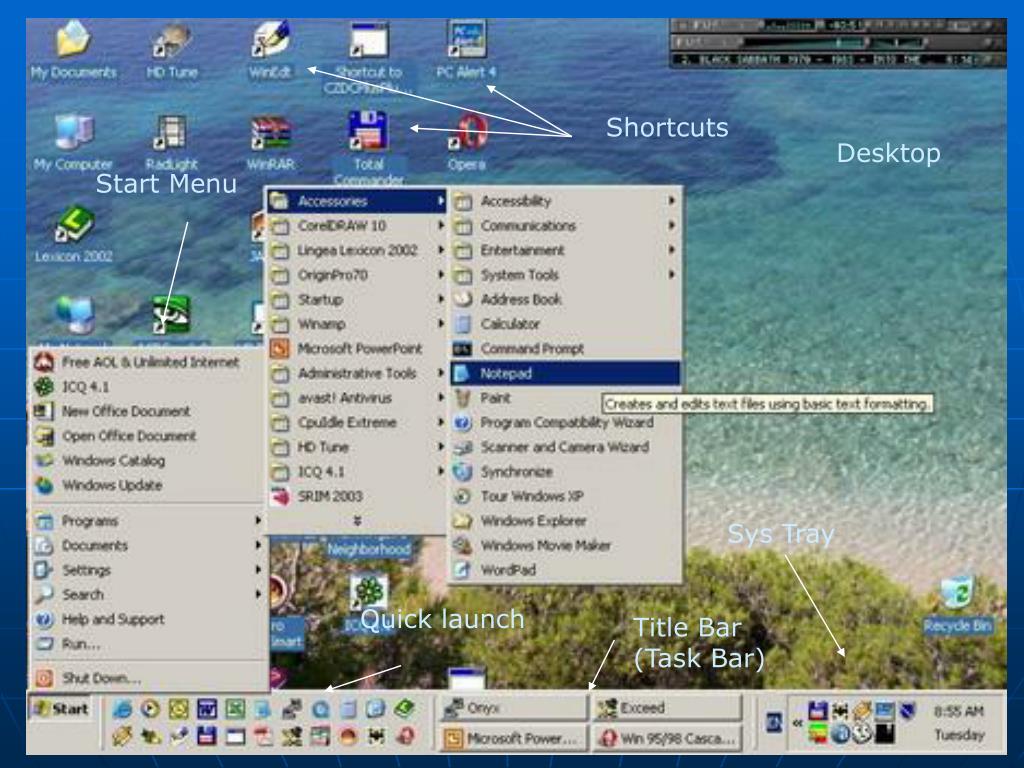
Task: Expand Search in the Start menu
Action: (x=148, y=595)
